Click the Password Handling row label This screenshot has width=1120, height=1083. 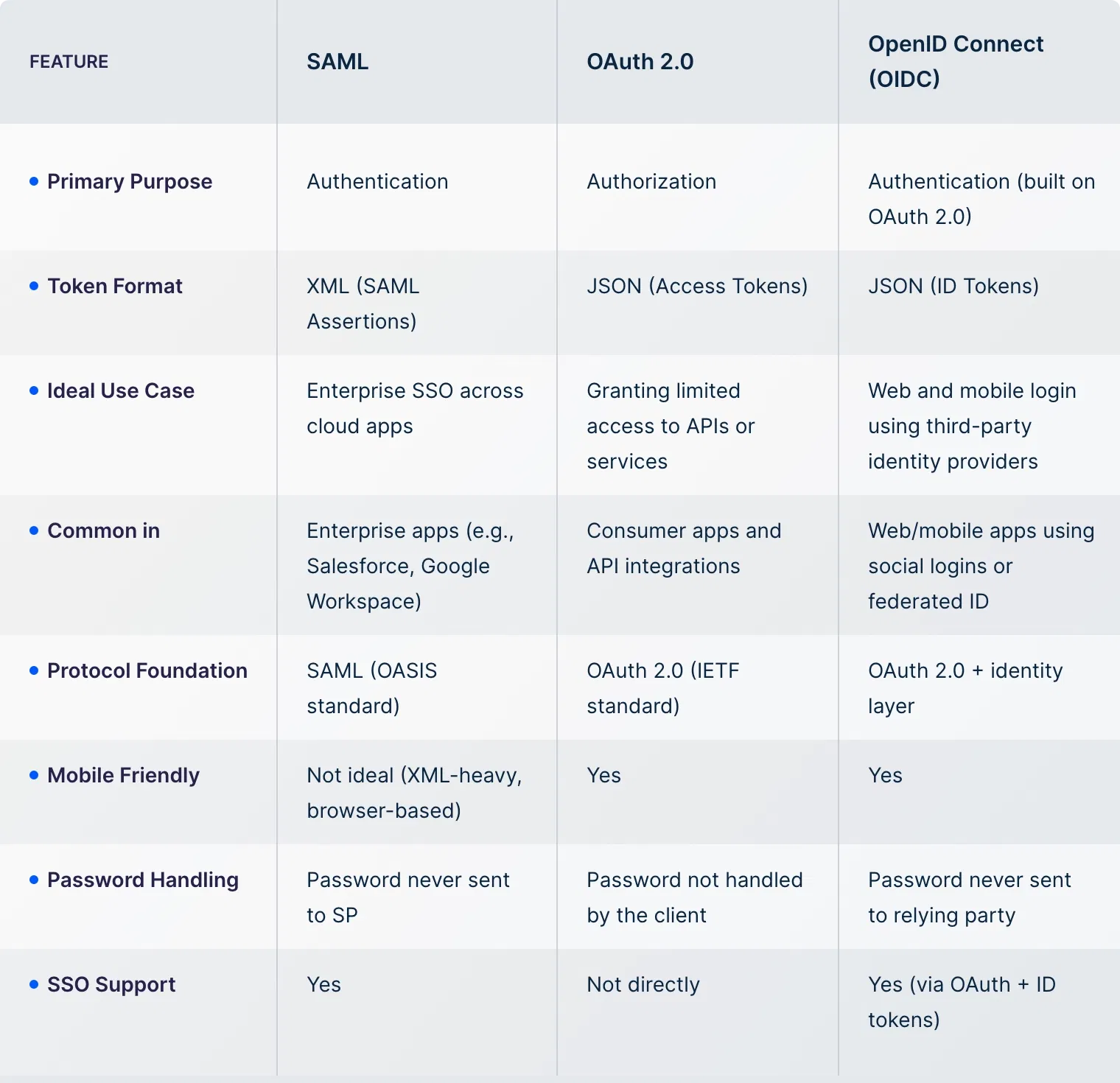click(x=143, y=880)
